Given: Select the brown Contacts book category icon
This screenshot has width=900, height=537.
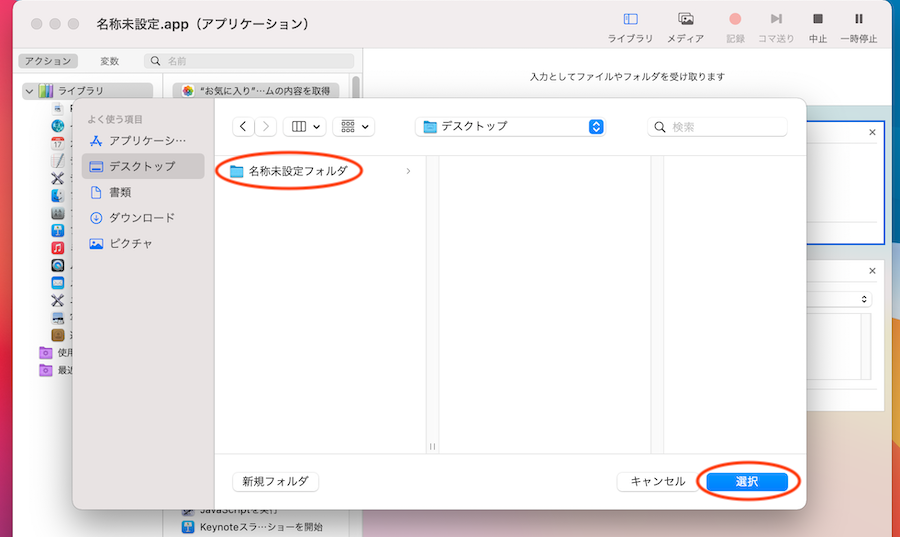Looking at the screenshot, I should 57,335.
